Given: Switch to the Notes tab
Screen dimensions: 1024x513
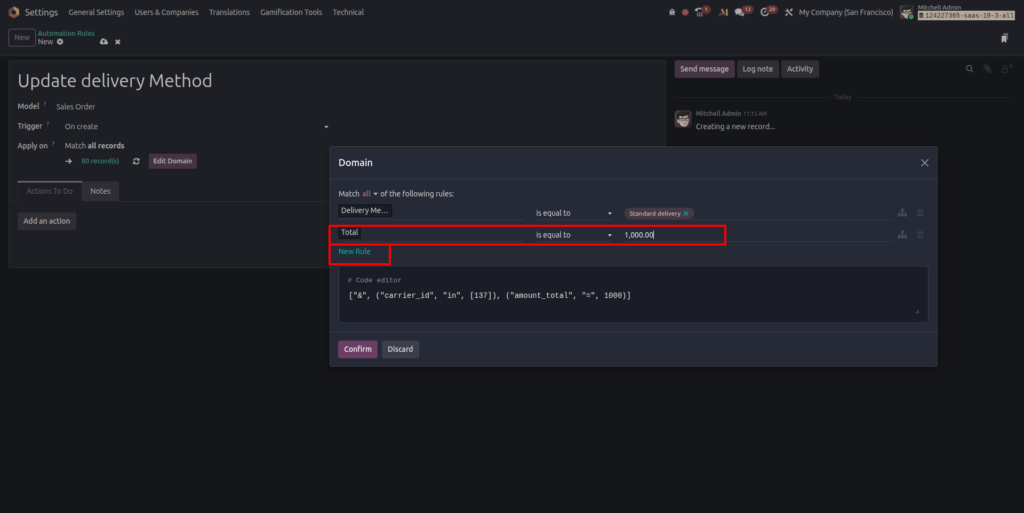Looking at the screenshot, I should [100, 191].
